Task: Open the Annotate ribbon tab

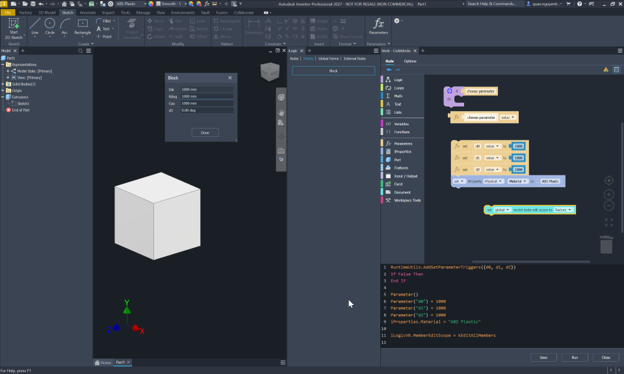Action: pyautogui.click(x=88, y=13)
